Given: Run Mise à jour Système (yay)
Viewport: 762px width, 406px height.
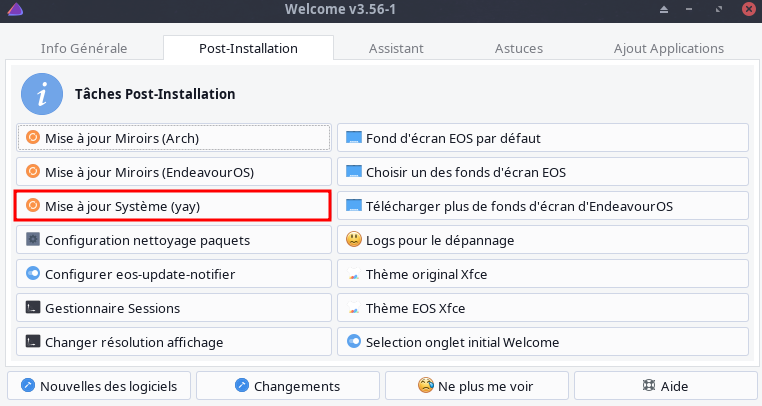Looking at the screenshot, I should [173, 205].
